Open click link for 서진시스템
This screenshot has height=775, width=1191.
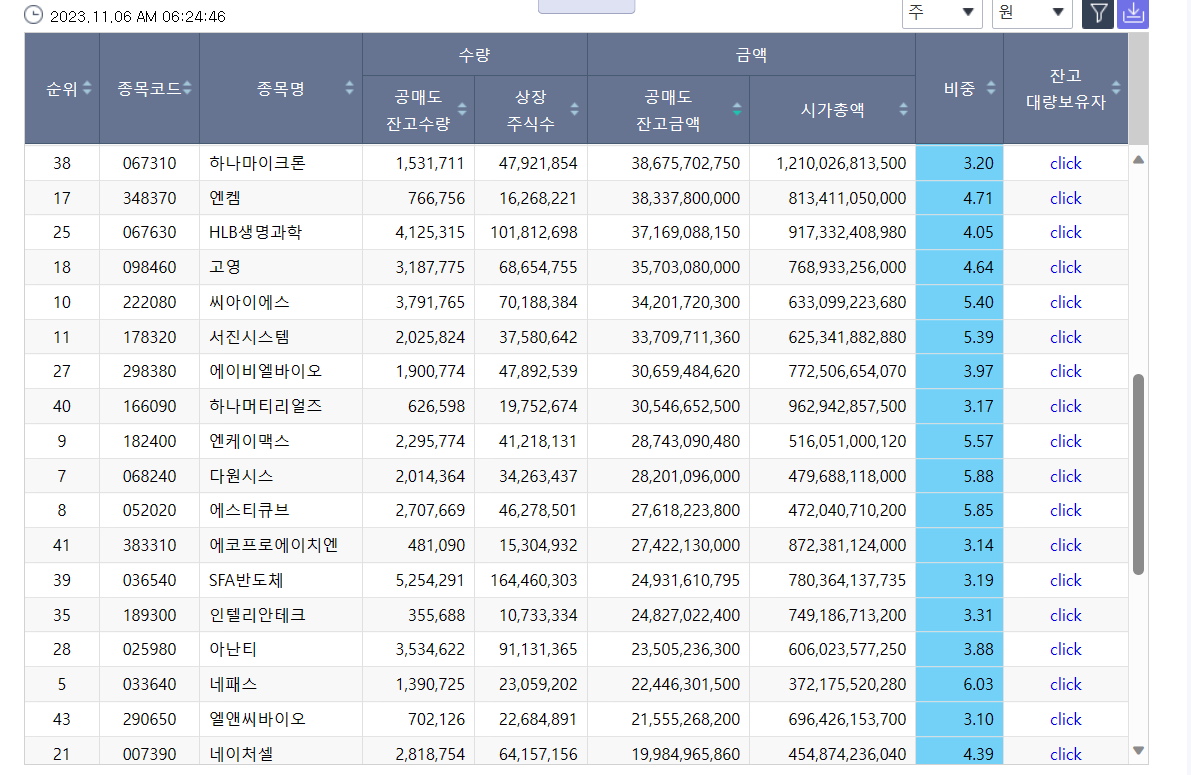tap(1065, 337)
